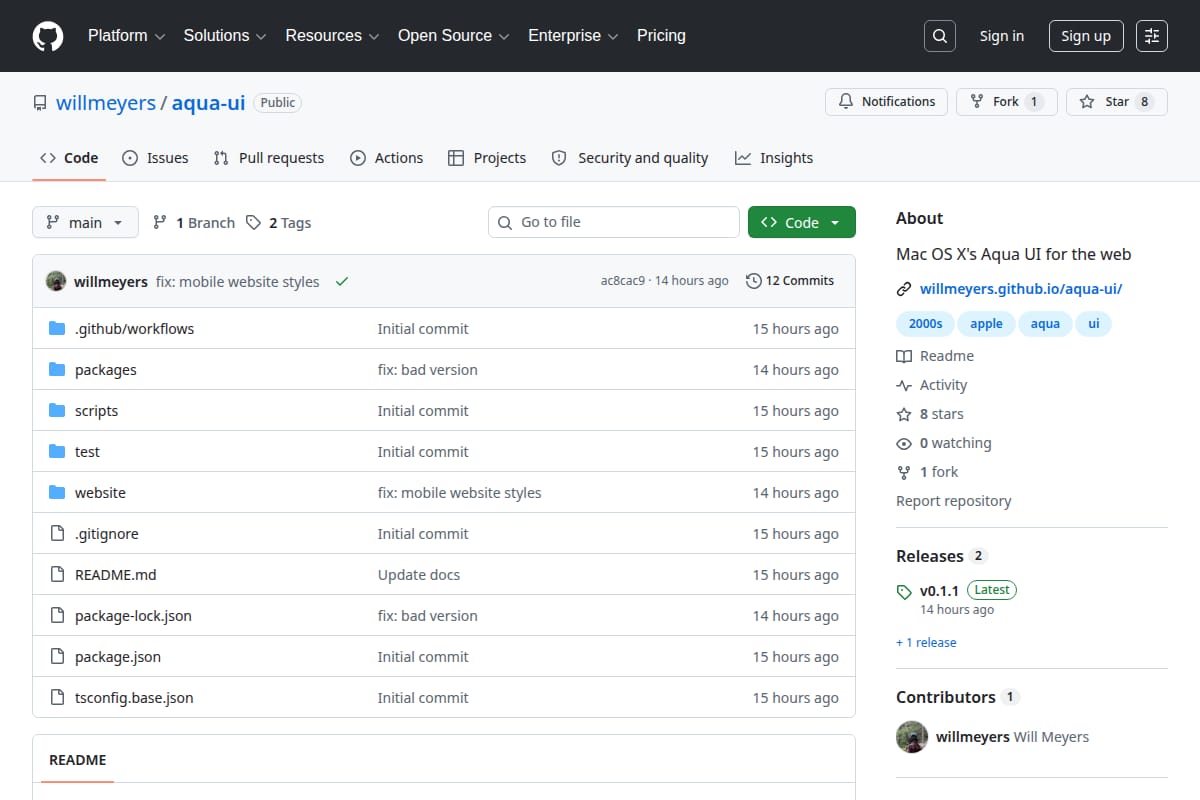Click the .github/workflows folder icon
The height and width of the screenshot is (800, 1200).
(57, 329)
